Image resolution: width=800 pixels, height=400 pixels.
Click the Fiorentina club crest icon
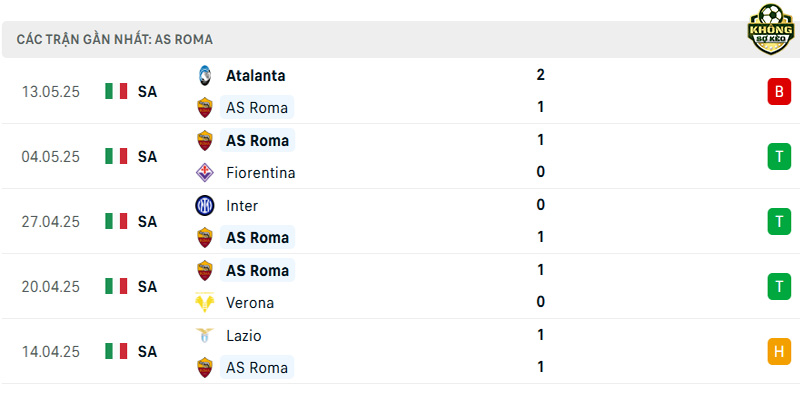click(205, 172)
